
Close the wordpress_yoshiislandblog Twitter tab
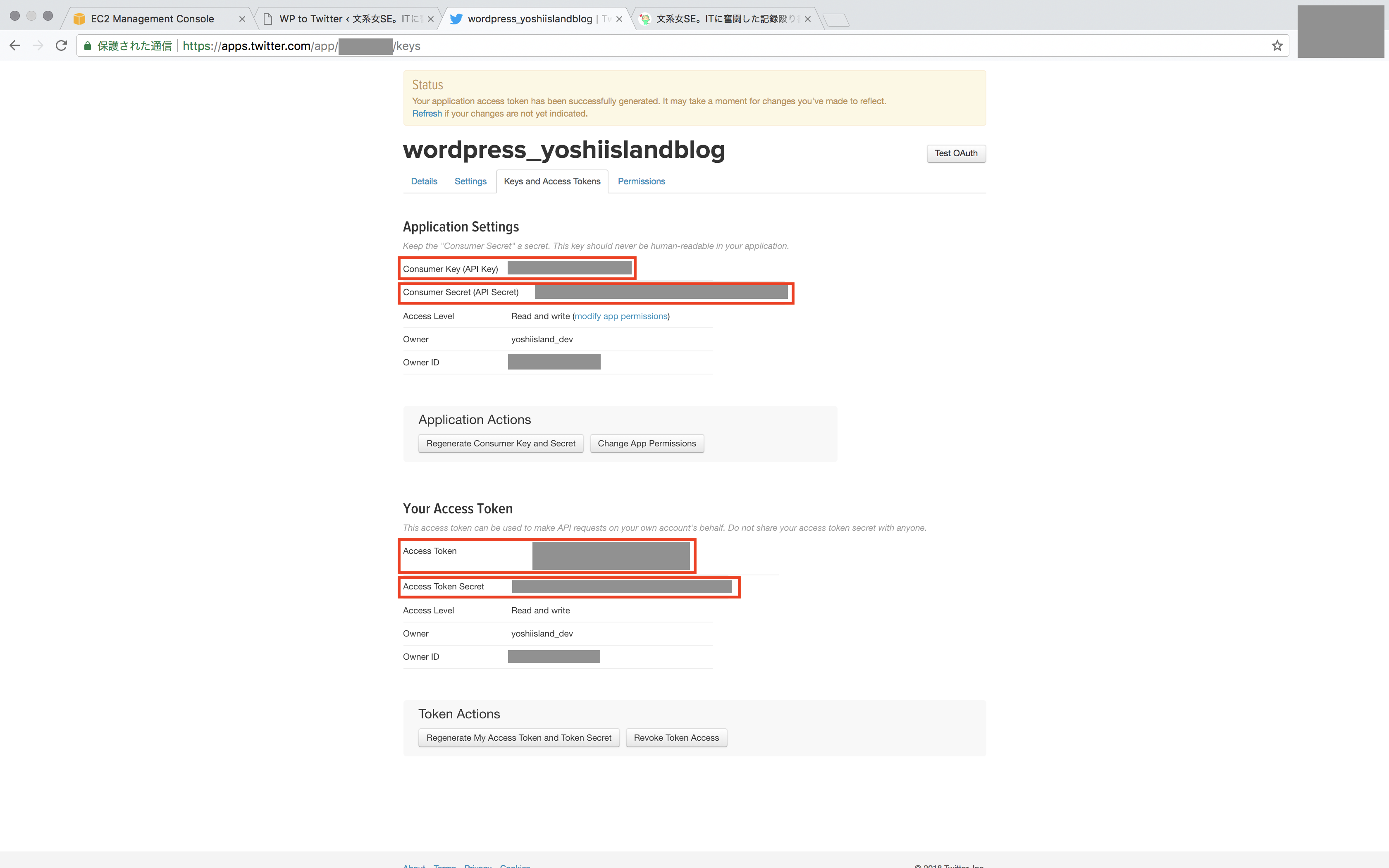(x=619, y=19)
